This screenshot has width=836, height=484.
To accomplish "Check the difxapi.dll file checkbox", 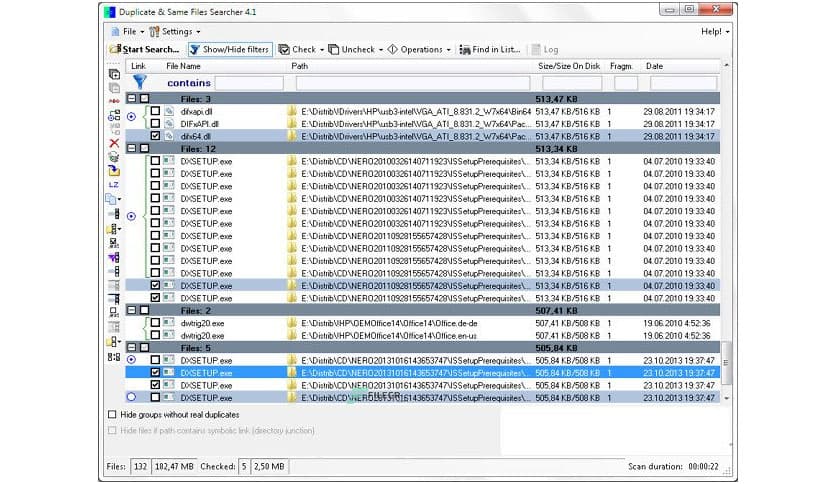I will [x=155, y=111].
